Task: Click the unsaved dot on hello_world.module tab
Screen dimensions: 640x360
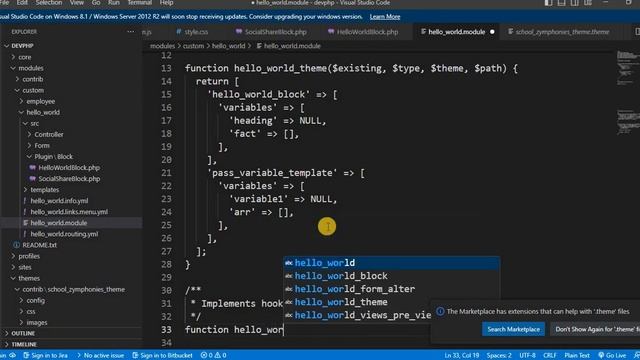Action: tap(492, 32)
